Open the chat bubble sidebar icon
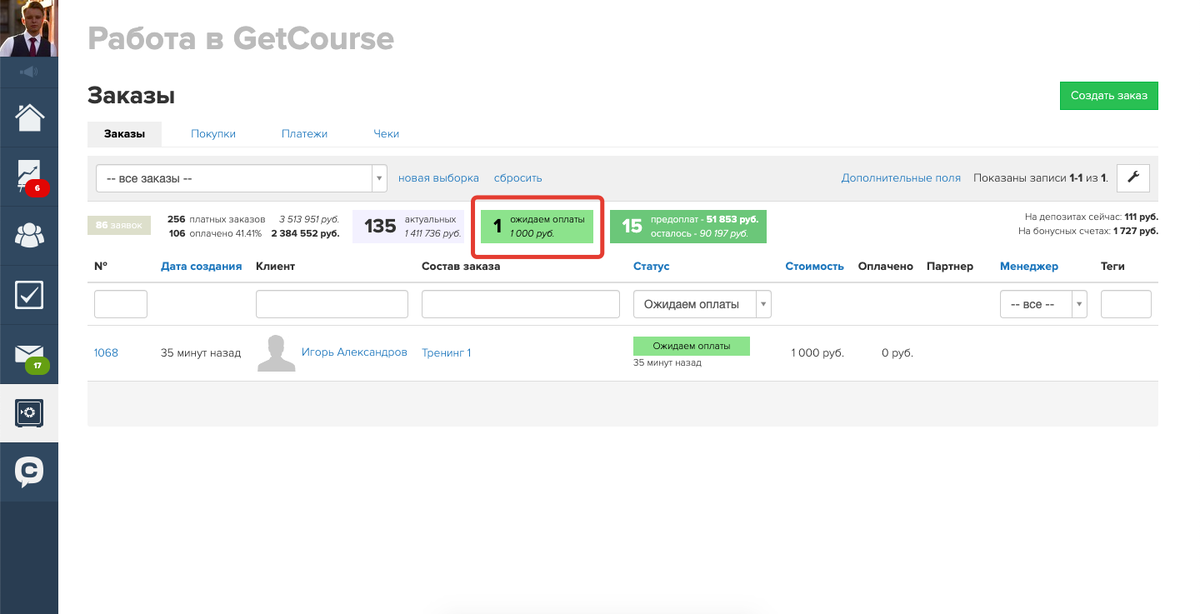 29,471
